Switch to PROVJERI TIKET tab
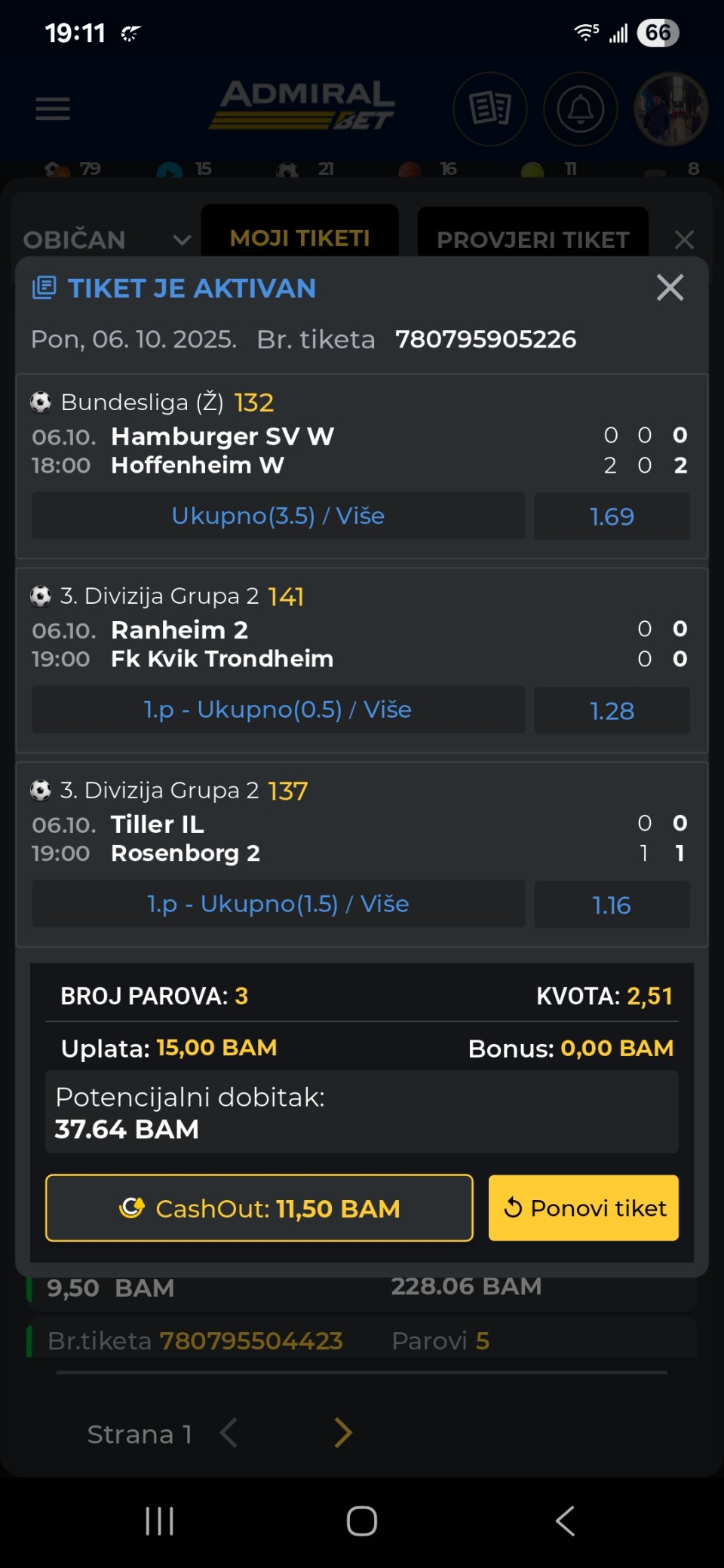The height and width of the screenshot is (1568, 724). [532, 240]
